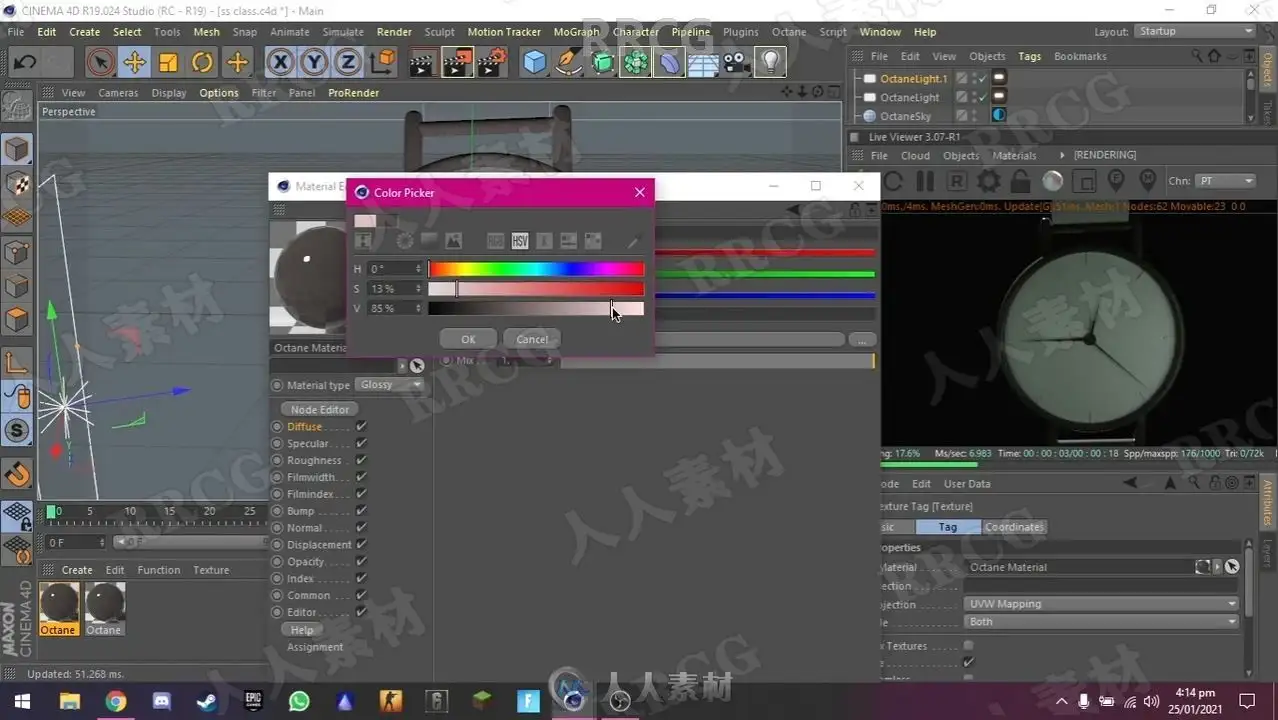Toggle Live Viewer lock resolution padlock
1278x720 pixels.
pos(1020,181)
